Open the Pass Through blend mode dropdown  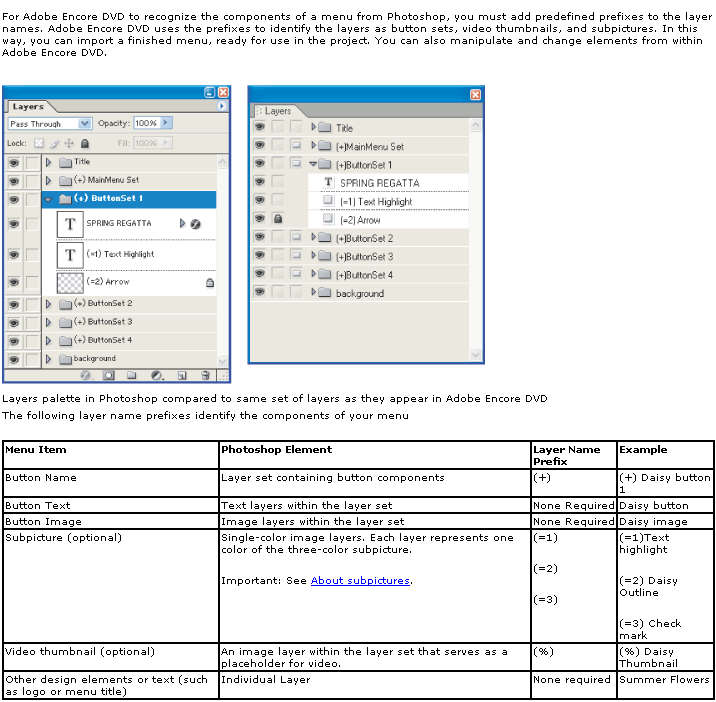point(84,123)
